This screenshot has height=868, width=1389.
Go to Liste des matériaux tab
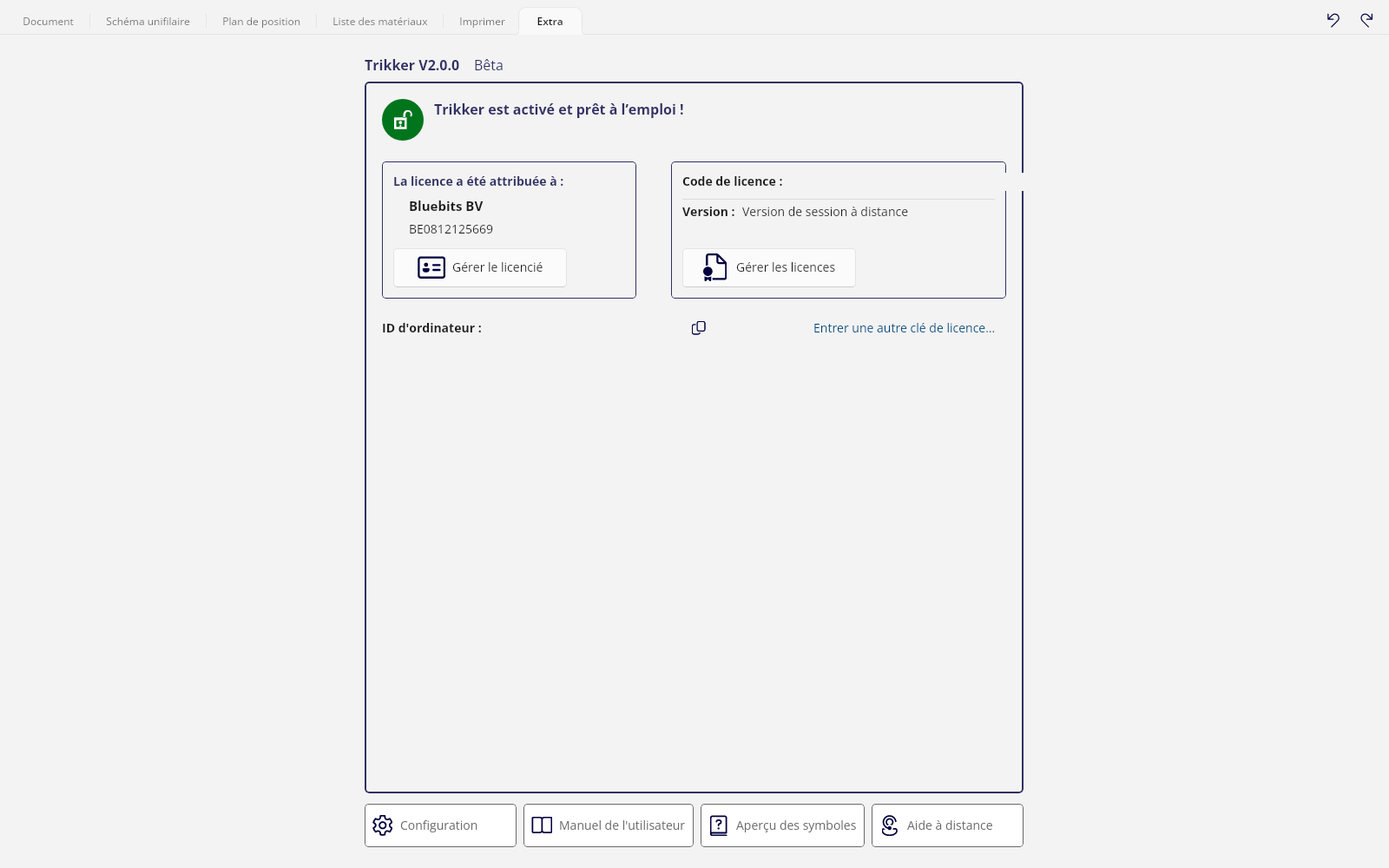[x=379, y=22]
